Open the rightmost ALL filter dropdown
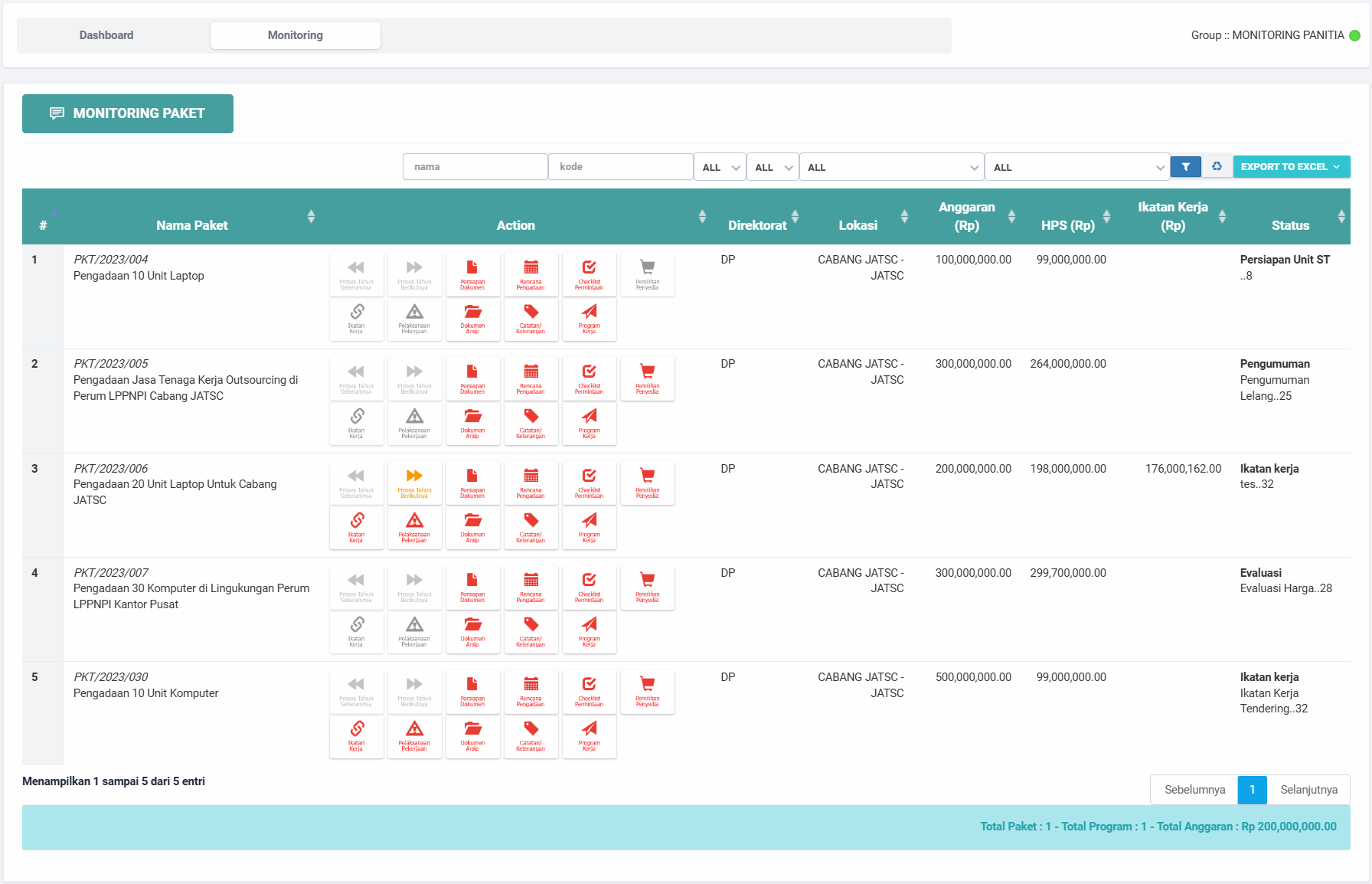Viewport: 1372px width, 884px height. (1076, 167)
